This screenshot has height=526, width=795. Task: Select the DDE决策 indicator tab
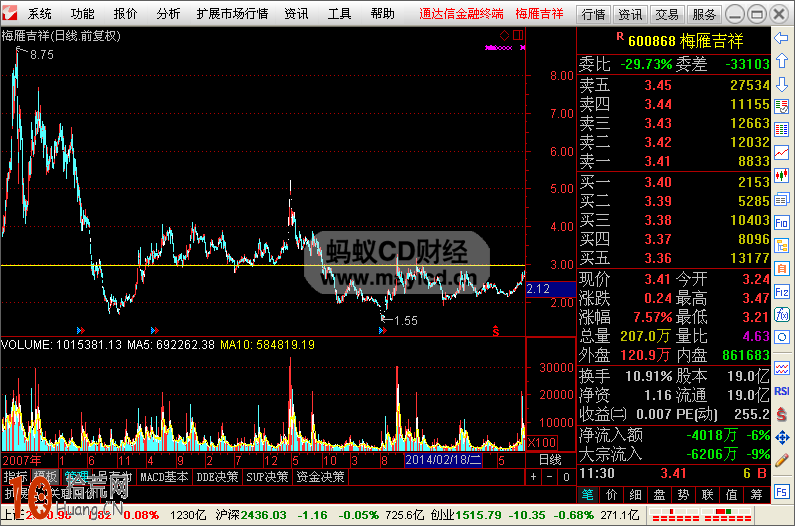(x=217, y=477)
